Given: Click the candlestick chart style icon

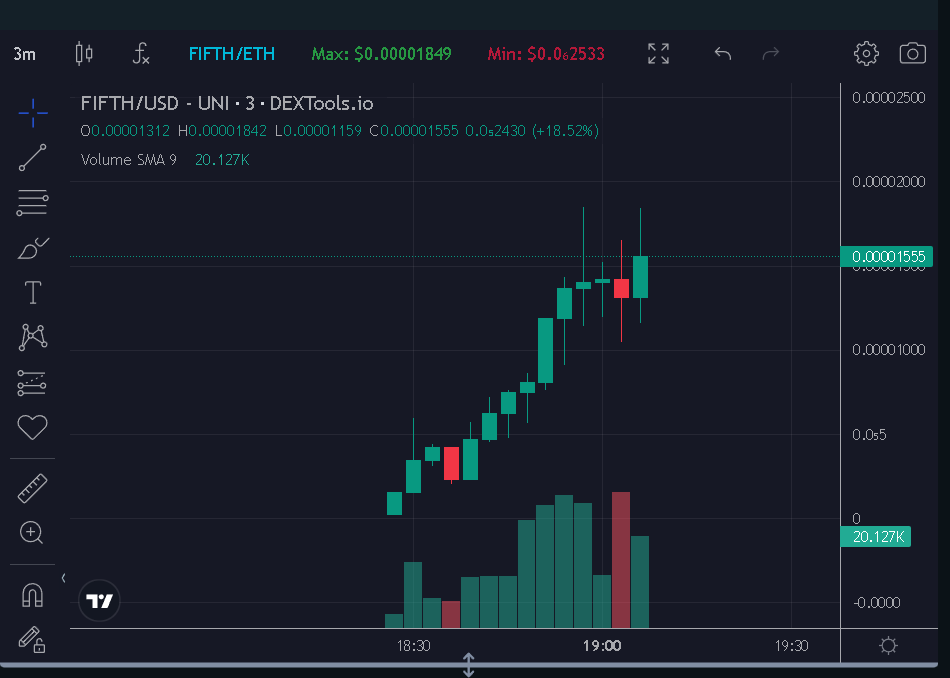Looking at the screenshot, I should [82, 54].
